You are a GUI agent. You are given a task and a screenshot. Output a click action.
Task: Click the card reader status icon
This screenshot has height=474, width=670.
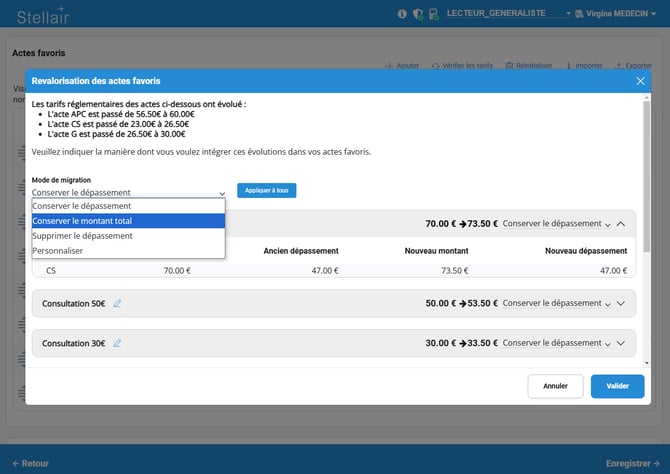[x=432, y=14]
